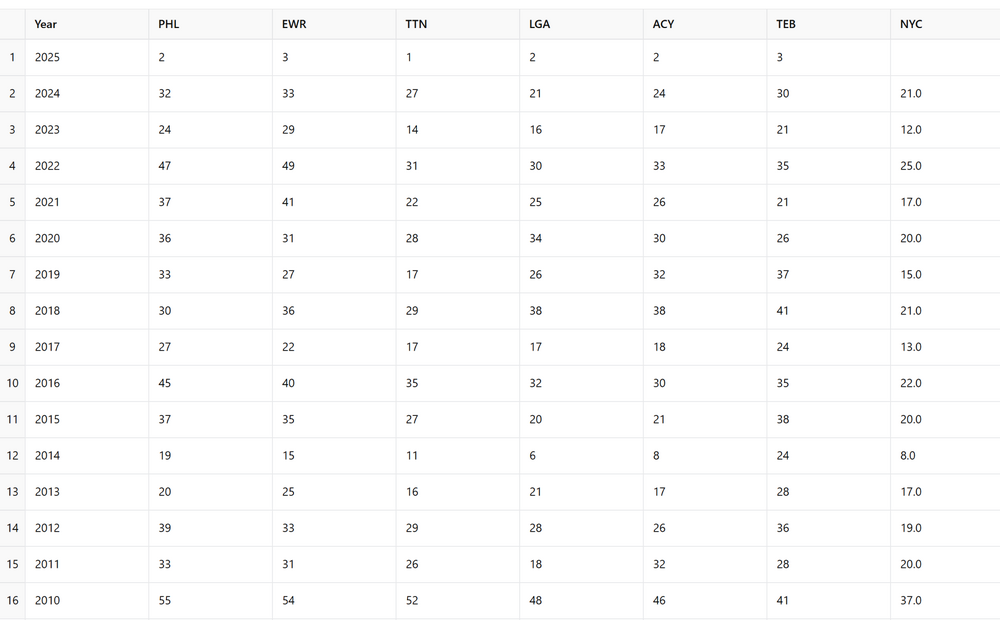
Task: Select PHL value 55 for 2010
Action: [210, 600]
